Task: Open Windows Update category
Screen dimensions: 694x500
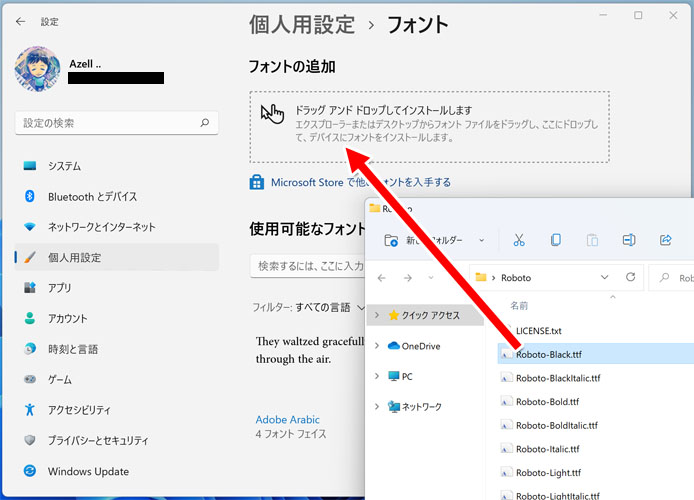Action: tap(117, 471)
